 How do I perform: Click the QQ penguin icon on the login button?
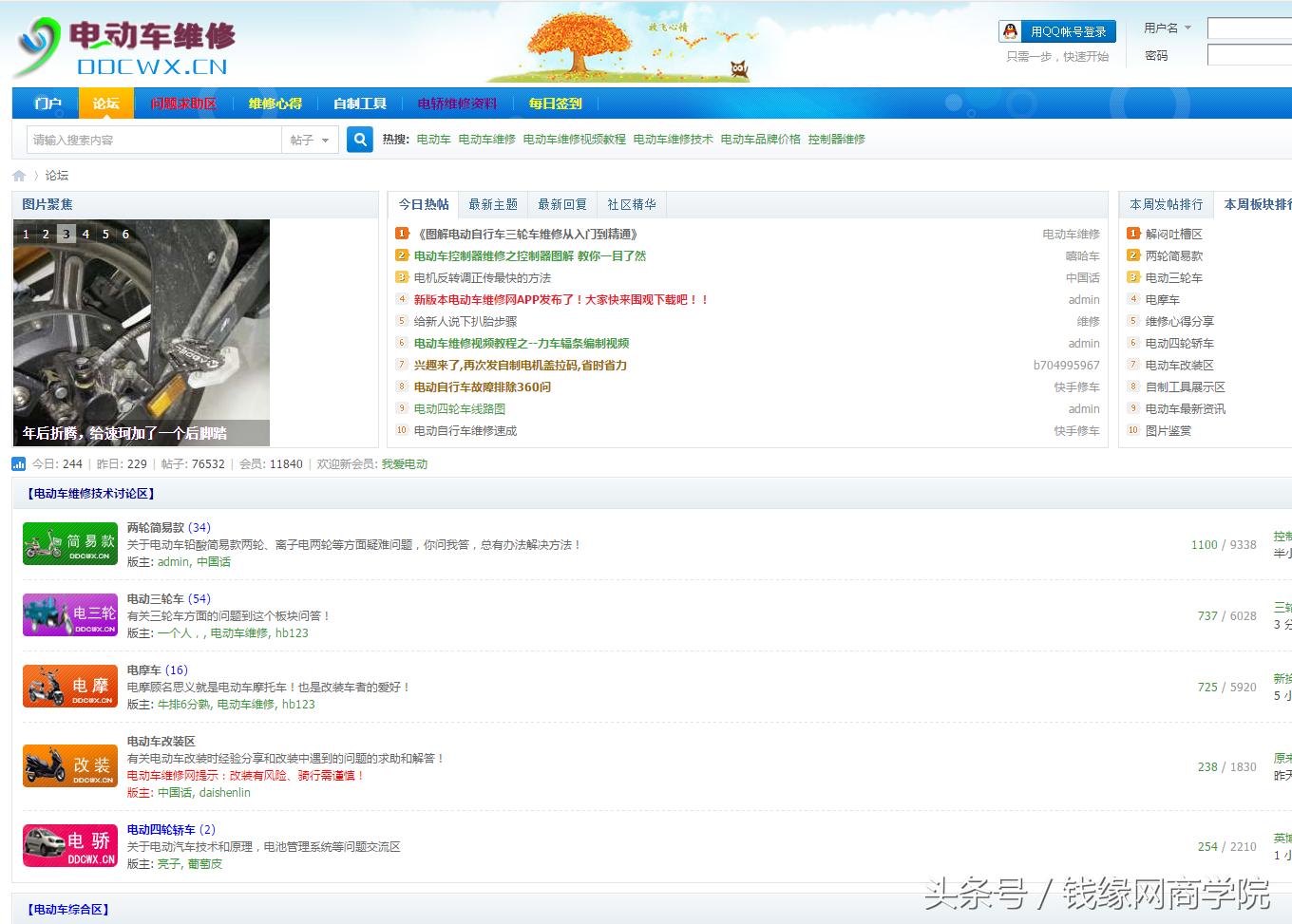[x=1009, y=30]
